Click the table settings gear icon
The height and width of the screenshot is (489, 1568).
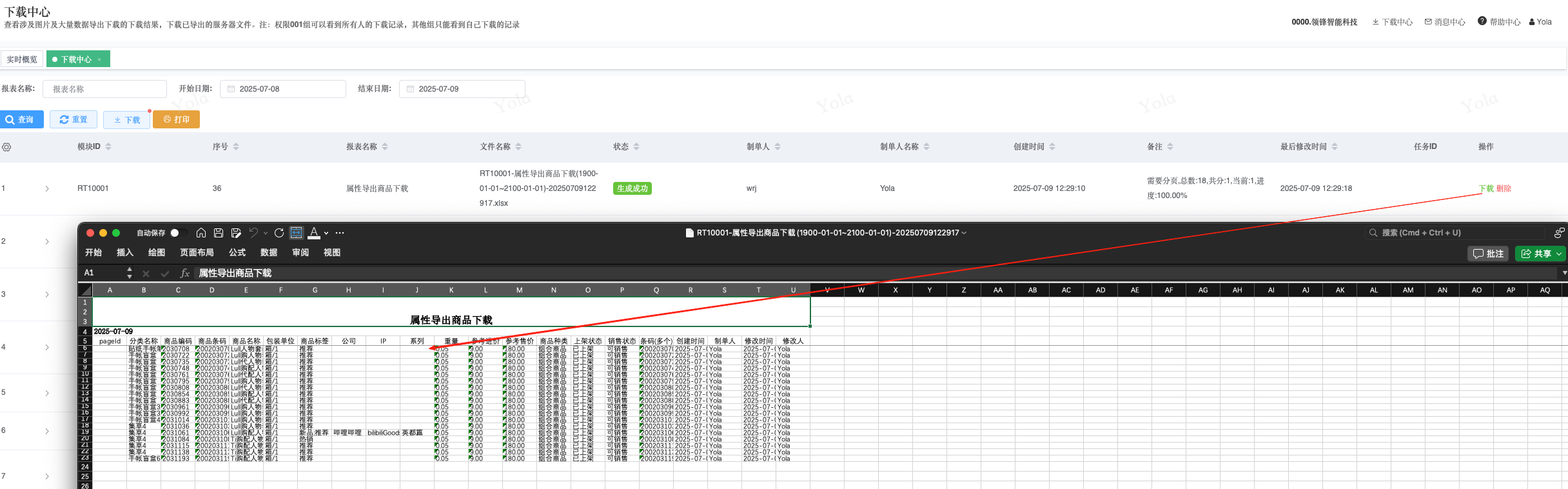[x=6, y=147]
